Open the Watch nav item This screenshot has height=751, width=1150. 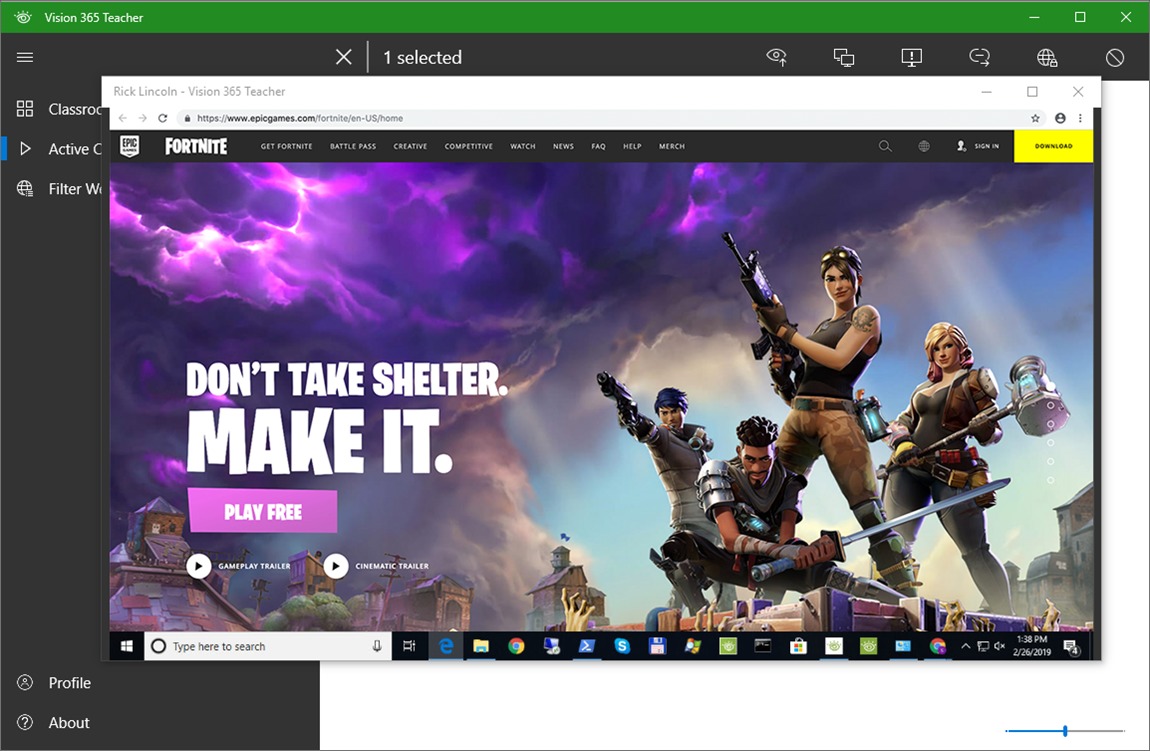[x=523, y=147]
